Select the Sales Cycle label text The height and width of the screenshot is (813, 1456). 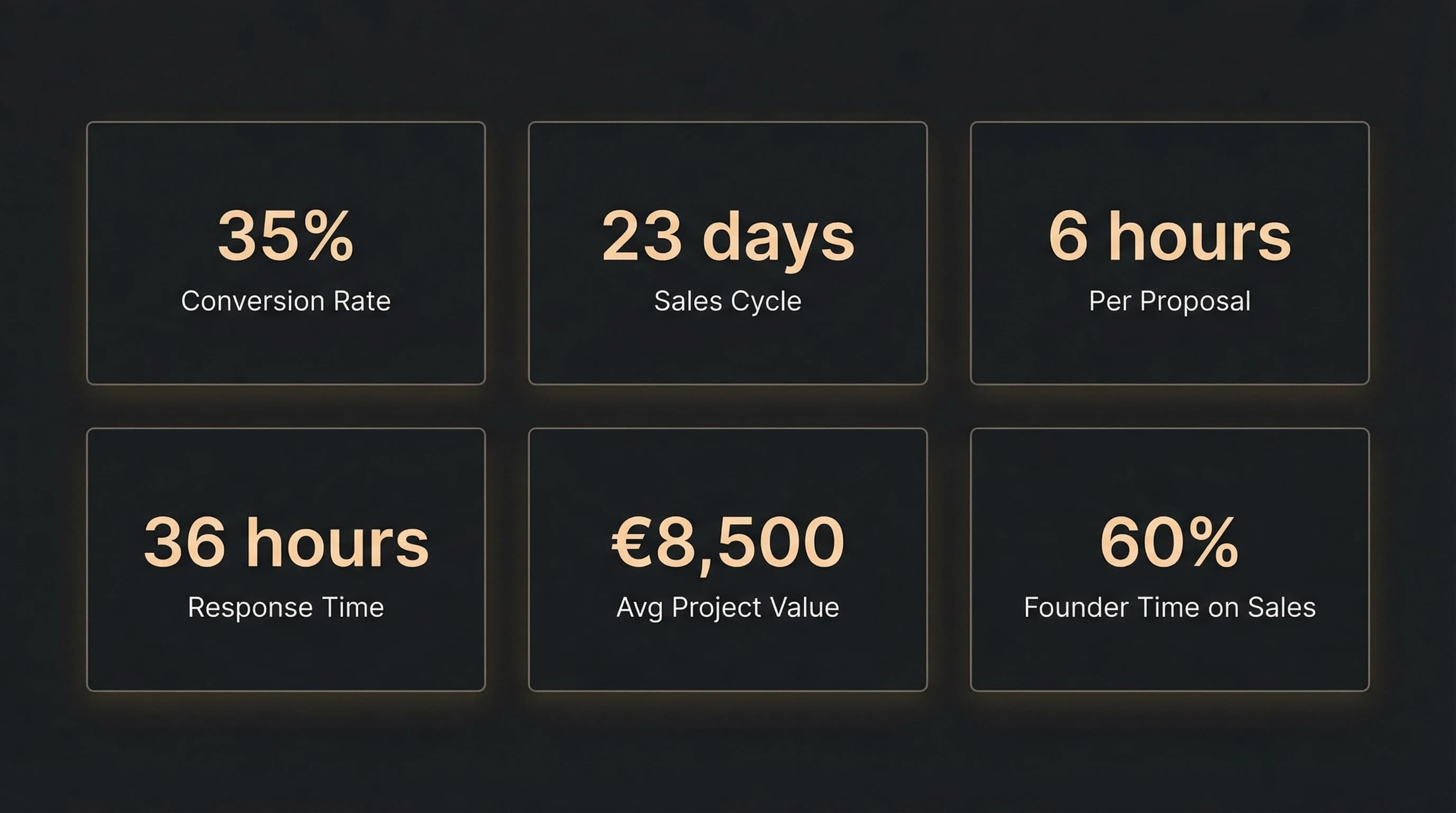point(727,301)
